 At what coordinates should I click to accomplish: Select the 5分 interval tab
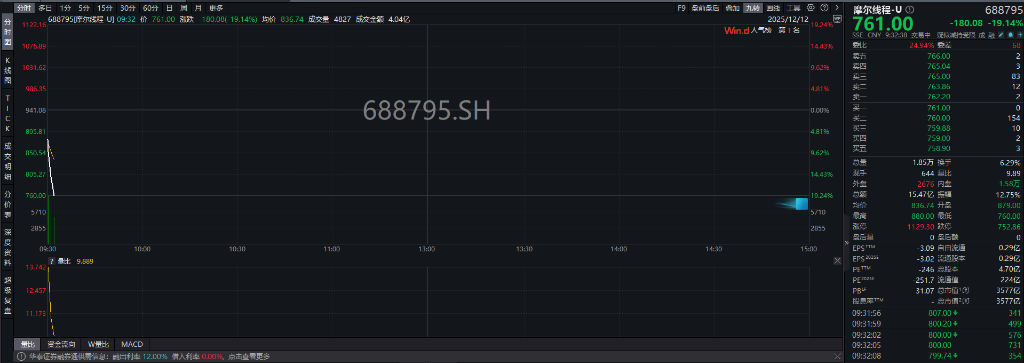point(84,8)
